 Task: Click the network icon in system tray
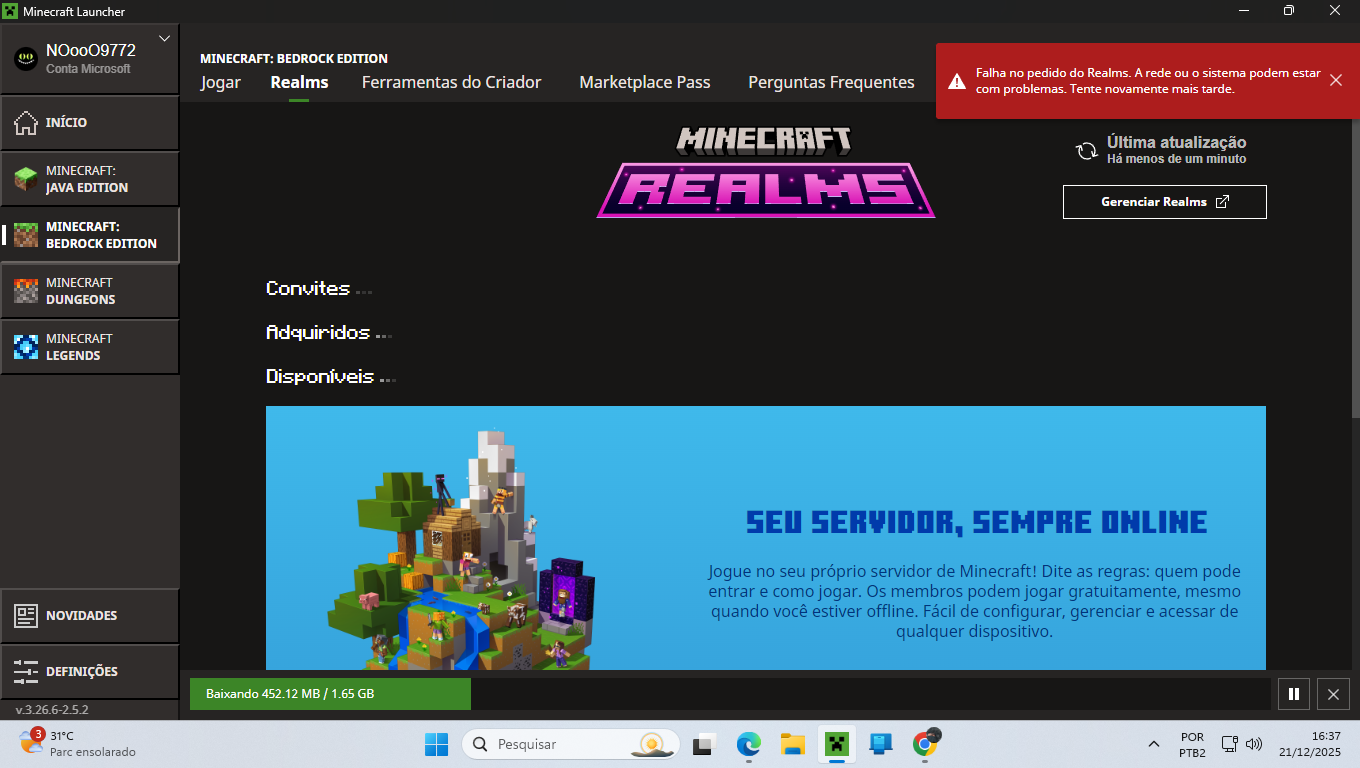(1231, 744)
